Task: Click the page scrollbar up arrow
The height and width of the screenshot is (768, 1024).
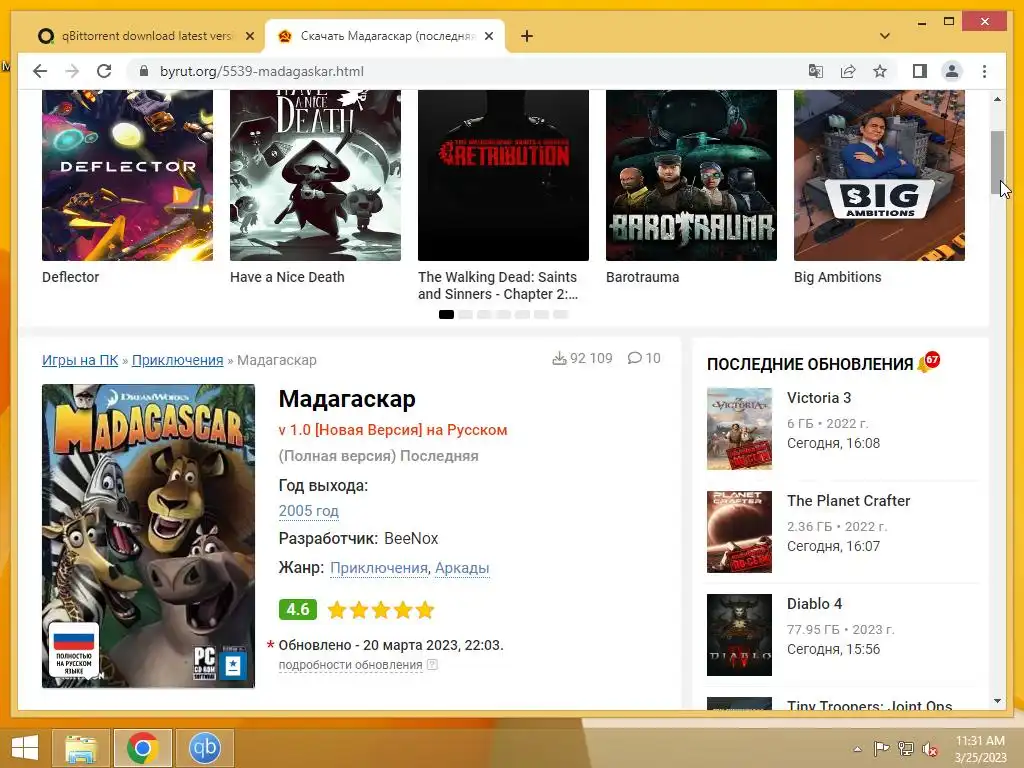Action: tap(997, 99)
